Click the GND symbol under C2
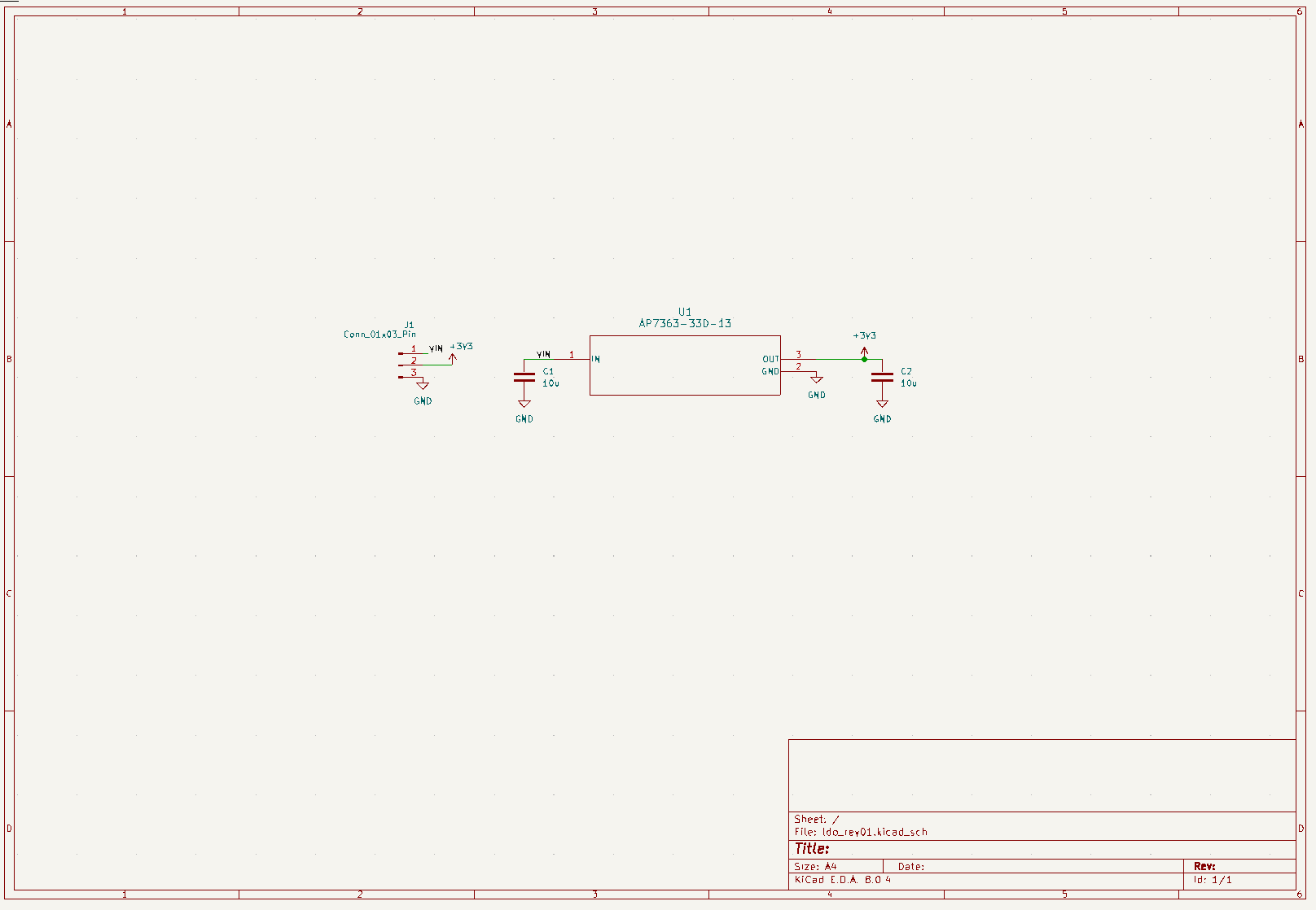The width and height of the screenshot is (1316, 910). point(882,405)
